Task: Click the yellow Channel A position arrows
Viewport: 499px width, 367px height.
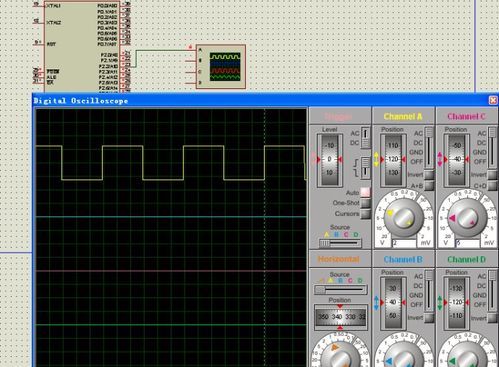Action: [x=377, y=159]
